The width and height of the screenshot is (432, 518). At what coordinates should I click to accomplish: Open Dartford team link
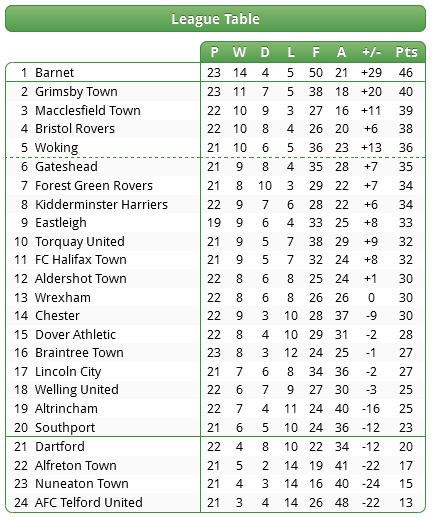(60, 446)
